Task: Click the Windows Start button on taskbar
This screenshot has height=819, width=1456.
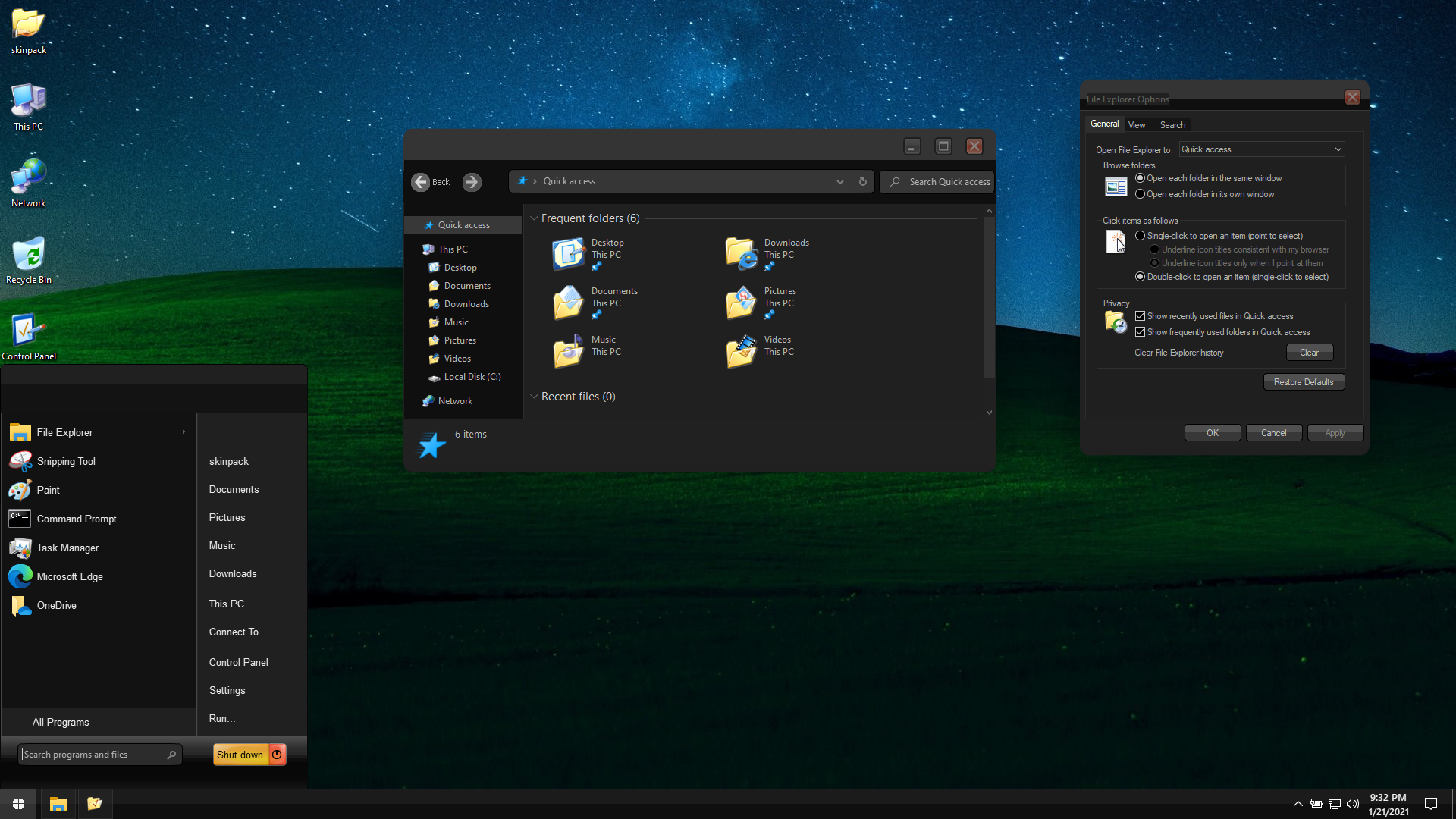Action: [18, 804]
